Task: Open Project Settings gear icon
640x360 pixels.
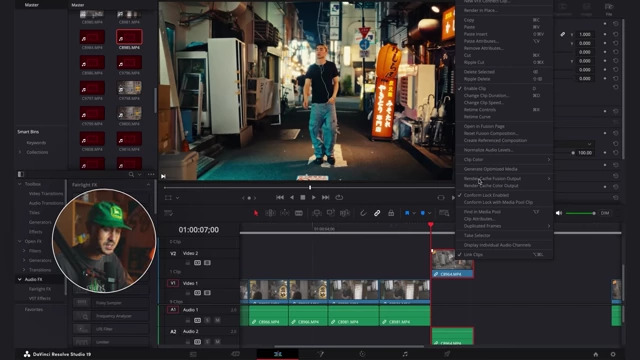Action: tap(613, 354)
